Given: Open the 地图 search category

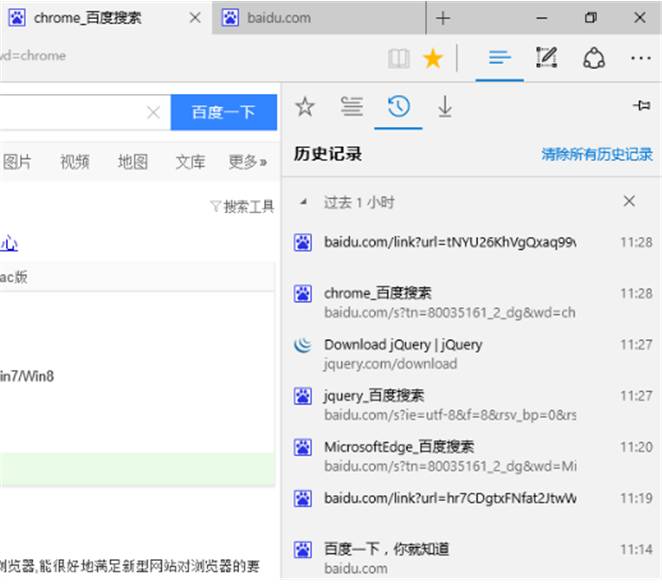Looking at the screenshot, I should coord(133,162).
